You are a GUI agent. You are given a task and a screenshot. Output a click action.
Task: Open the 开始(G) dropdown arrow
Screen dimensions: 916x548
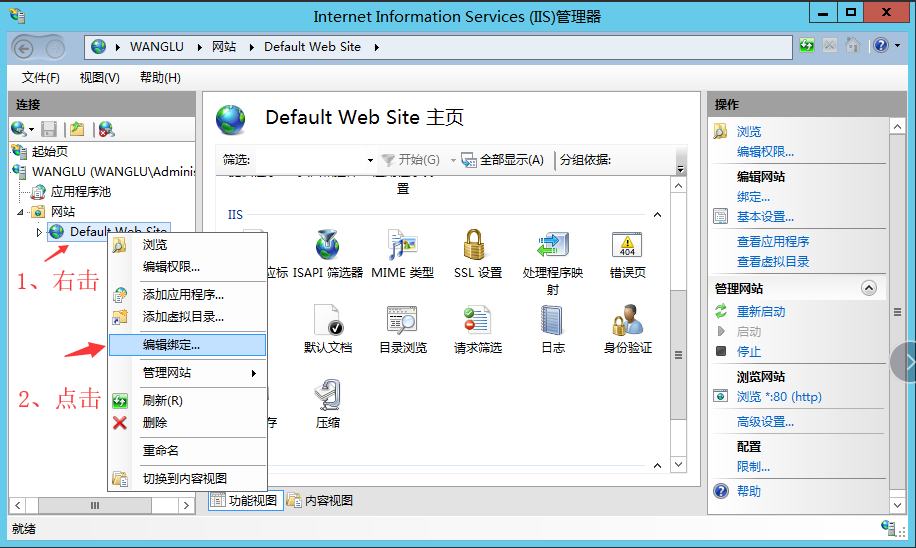[x=453, y=160]
